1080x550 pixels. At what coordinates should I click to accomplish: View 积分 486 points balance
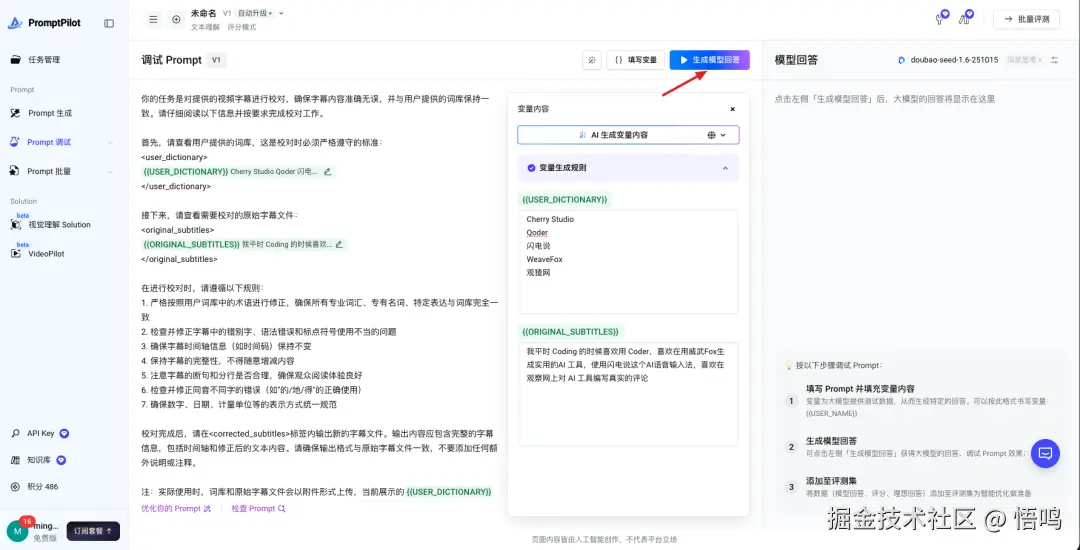43,486
